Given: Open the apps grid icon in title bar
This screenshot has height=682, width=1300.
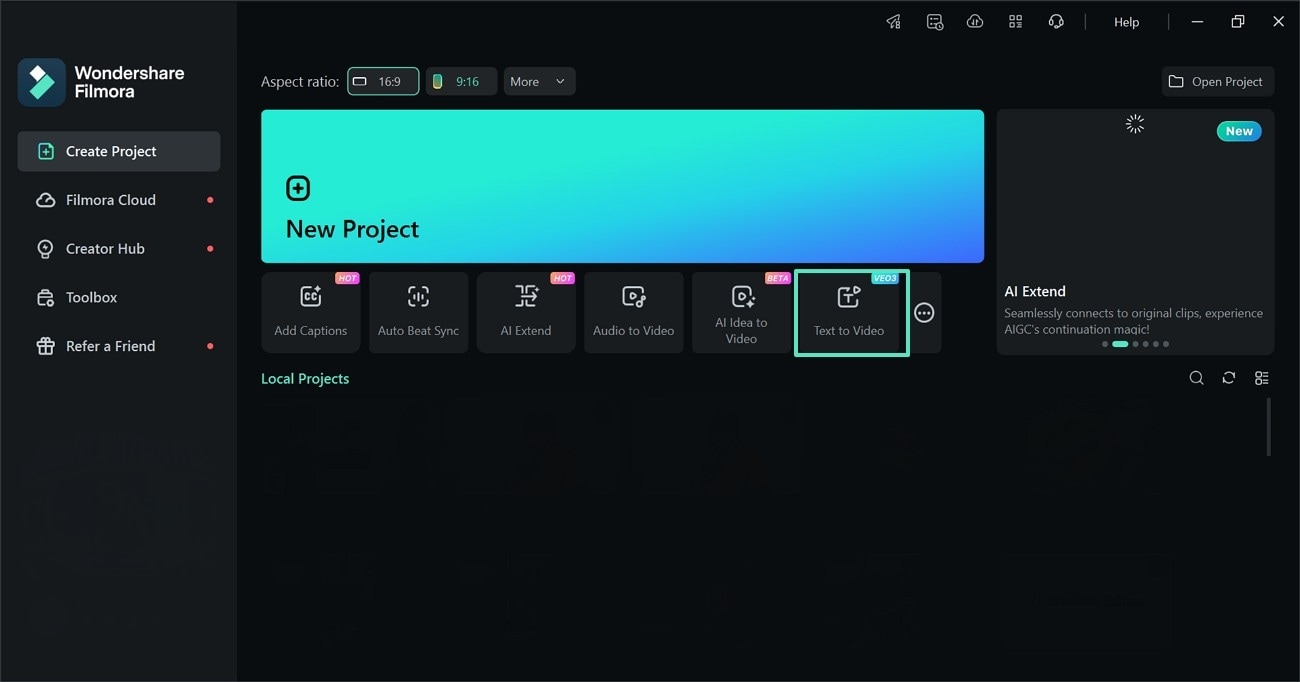Looking at the screenshot, I should click(x=1016, y=22).
